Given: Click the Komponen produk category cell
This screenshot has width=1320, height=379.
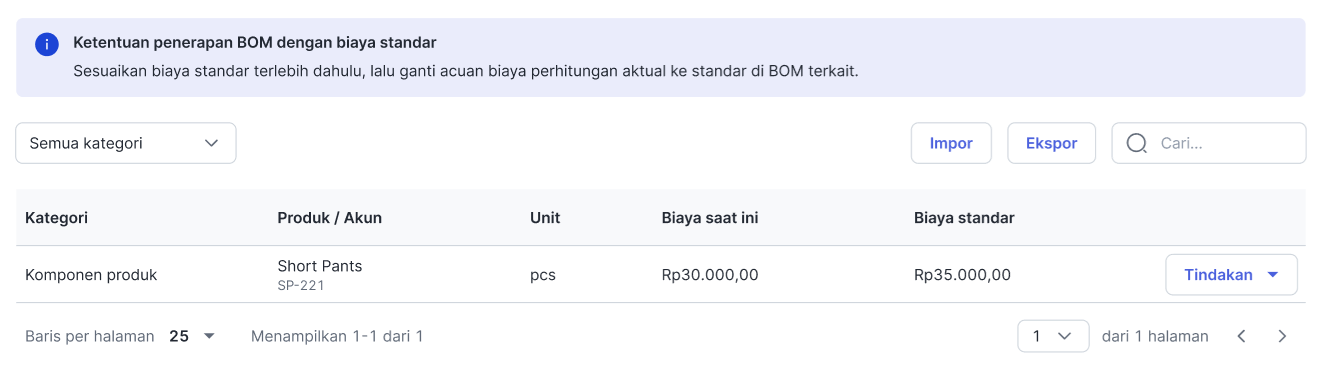Looking at the screenshot, I should click(91, 275).
